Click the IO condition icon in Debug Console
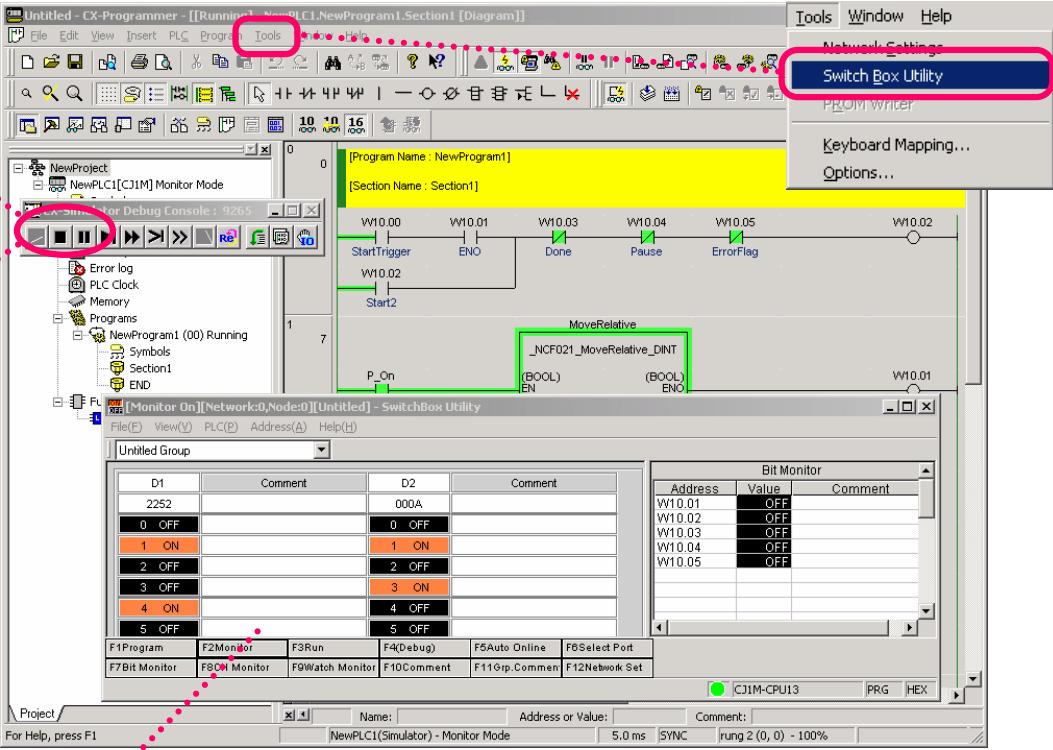 point(306,237)
